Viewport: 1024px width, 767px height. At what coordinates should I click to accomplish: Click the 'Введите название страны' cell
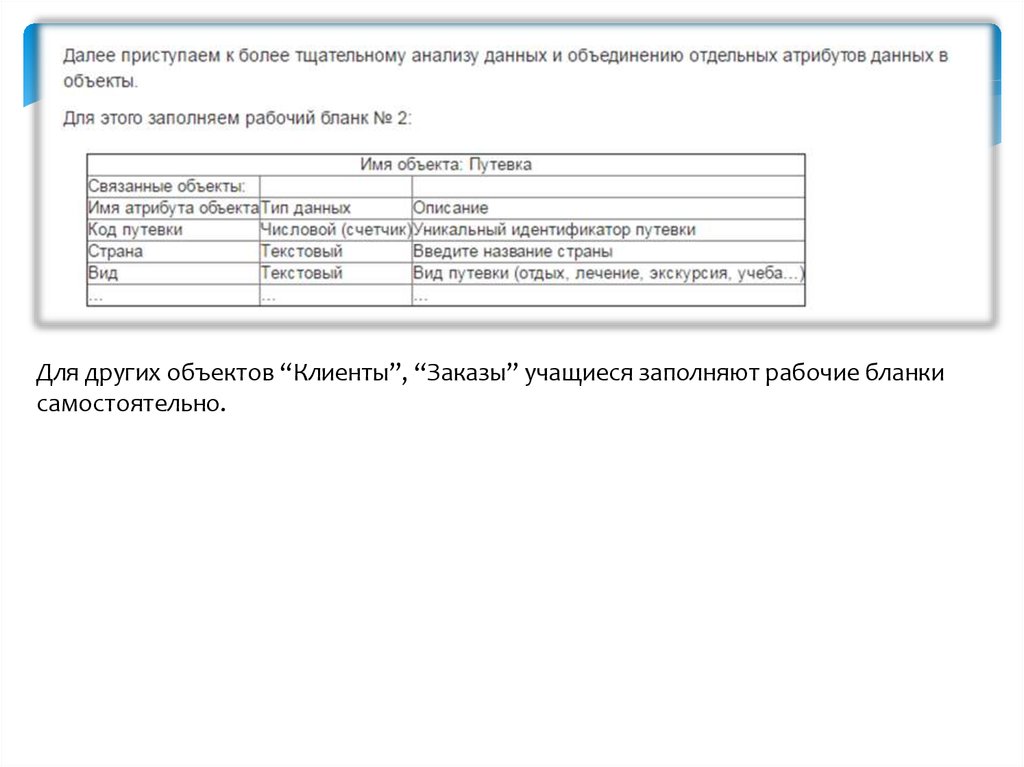coord(609,252)
